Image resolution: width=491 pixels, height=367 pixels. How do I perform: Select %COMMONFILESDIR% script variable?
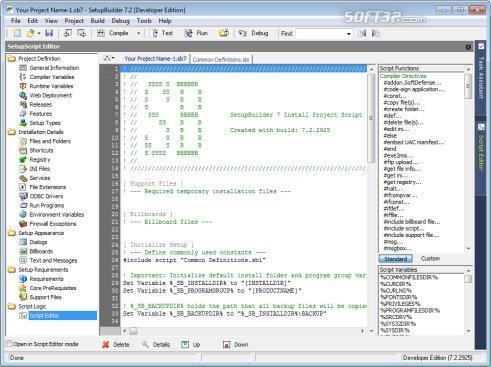coord(409,277)
